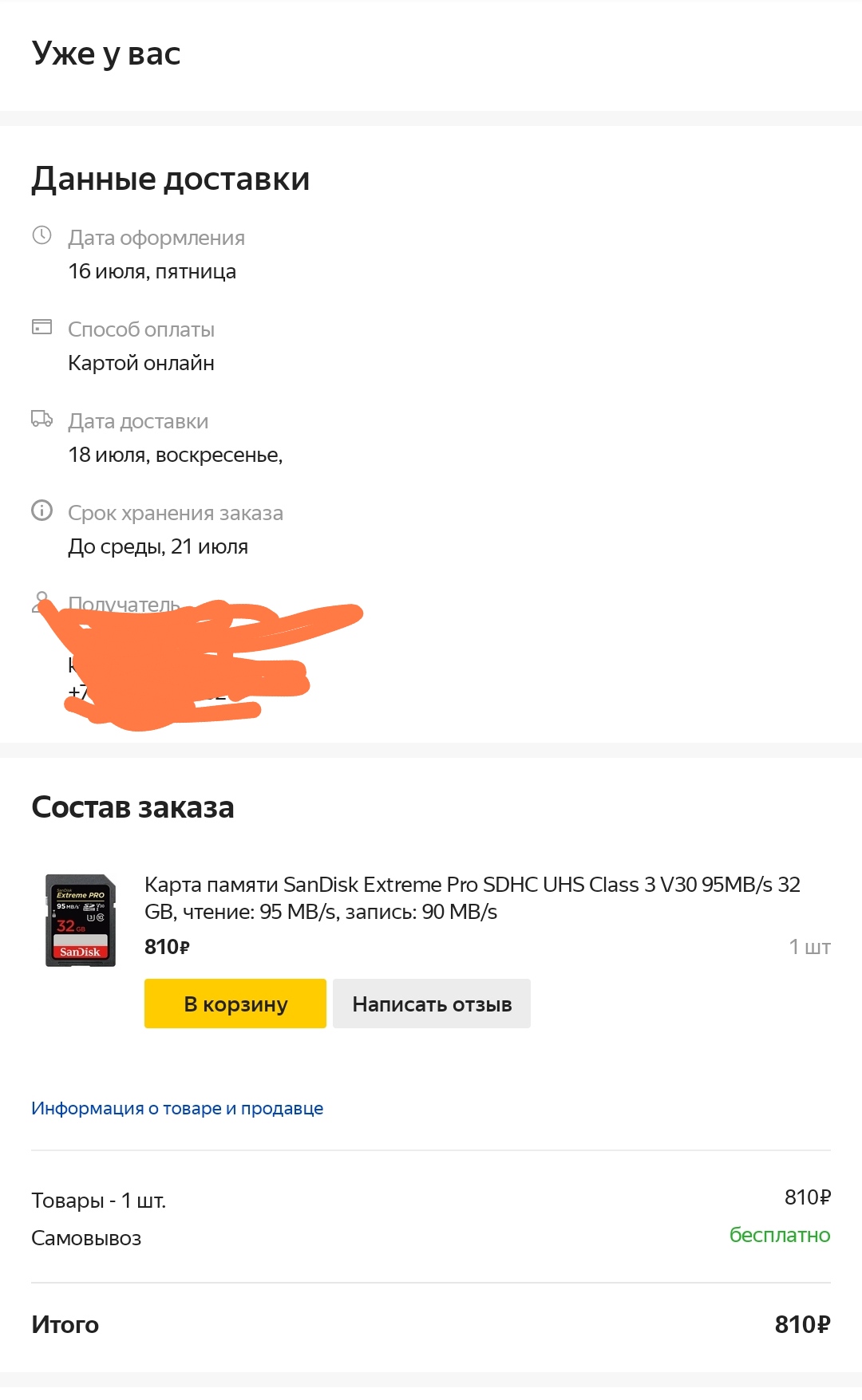Open the SanDisk Extreme Pro product title
862x1400 pixels.
(x=473, y=897)
